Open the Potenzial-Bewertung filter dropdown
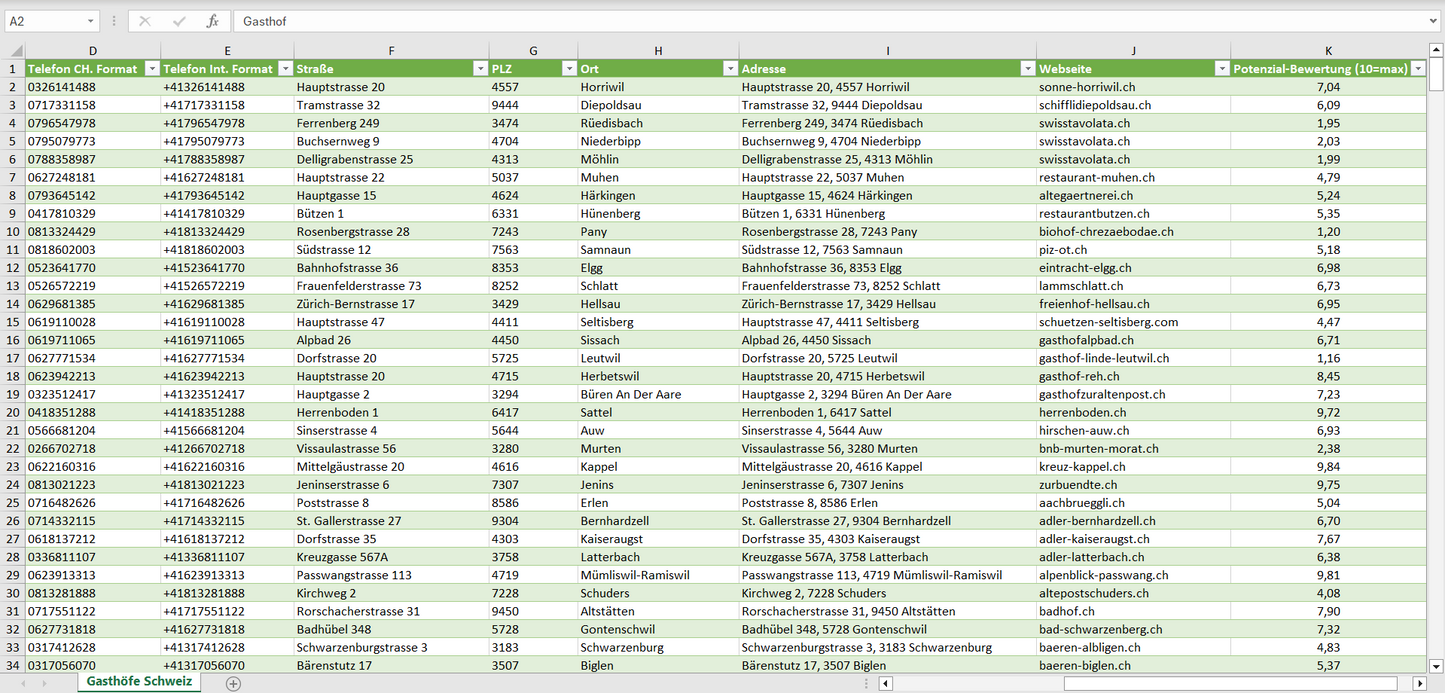1445x693 pixels. [1417, 69]
